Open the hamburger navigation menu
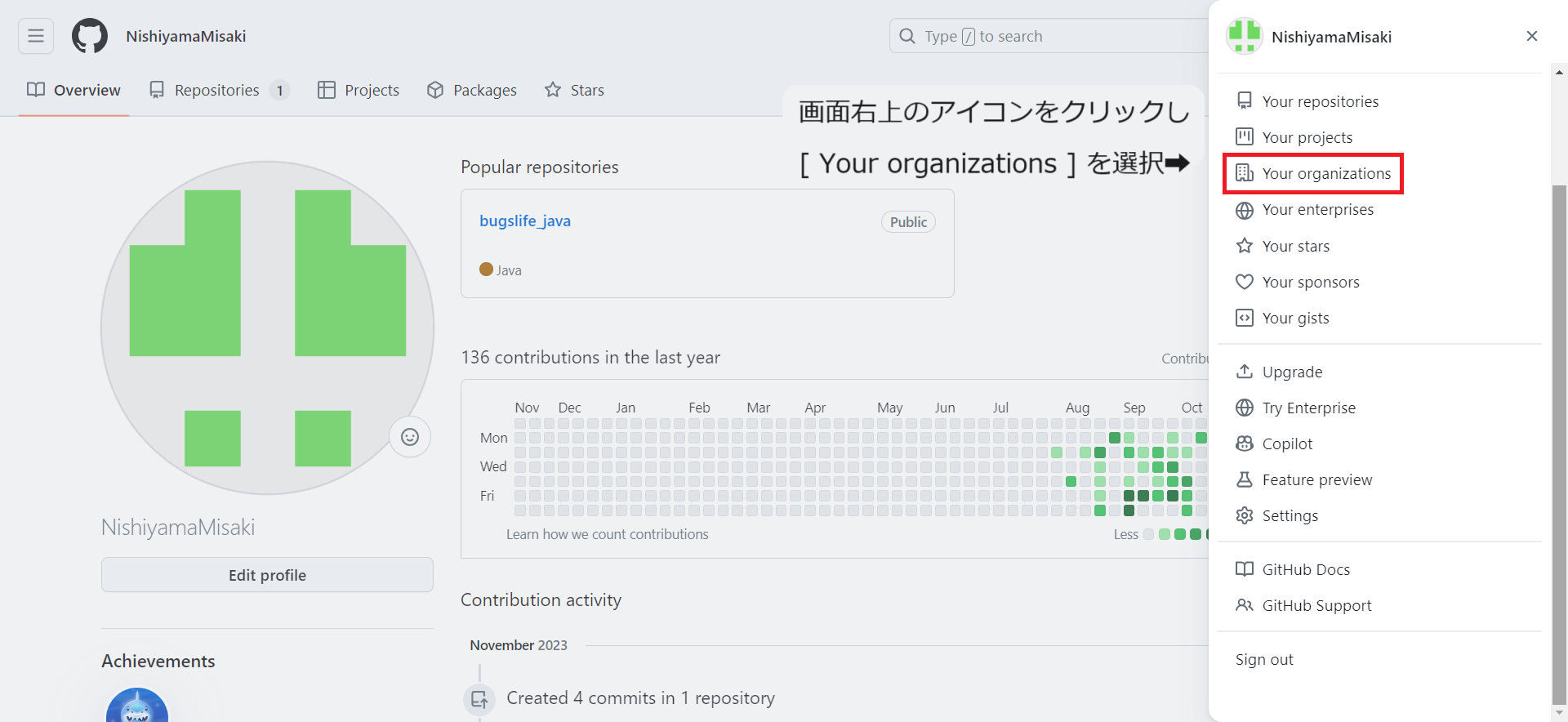 point(36,36)
